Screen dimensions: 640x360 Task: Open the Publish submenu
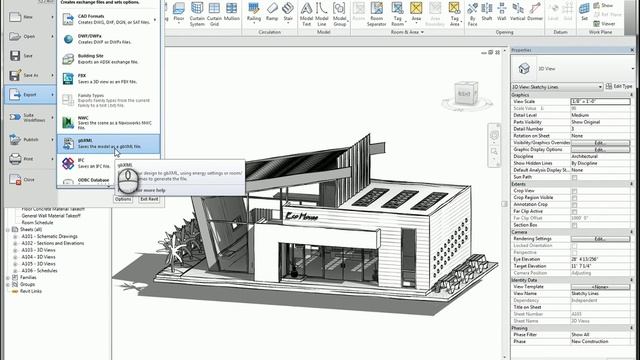31,140
